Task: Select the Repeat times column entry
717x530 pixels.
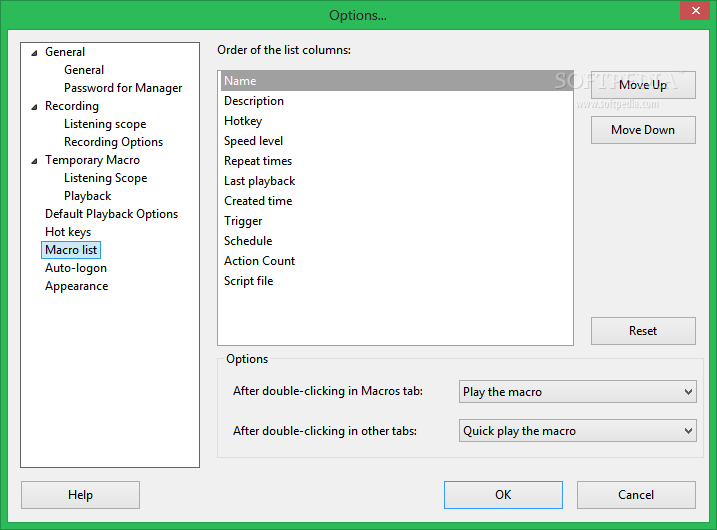Action: tap(397, 161)
